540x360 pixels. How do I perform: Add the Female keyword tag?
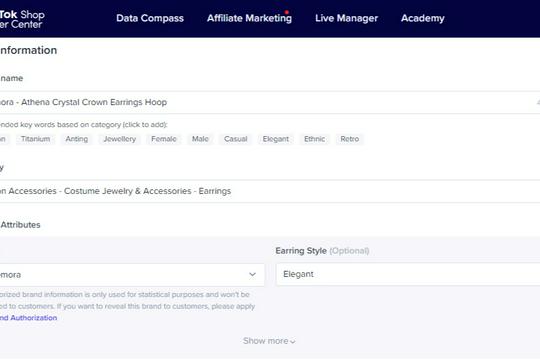pyautogui.click(x=164, y=139)
